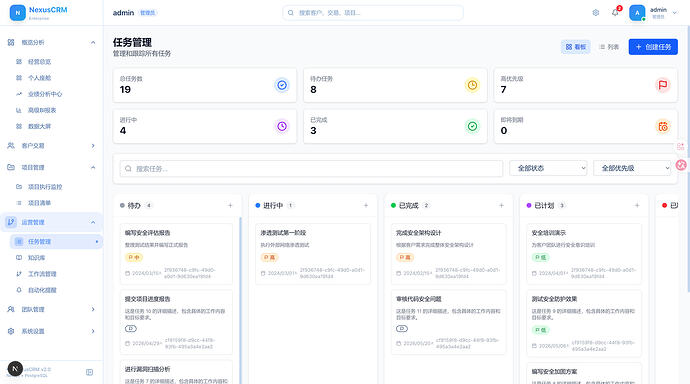Open the 渗透测试第一阶段 task card
The height and width of the screenshot is (384, 690).
[313, 254]
